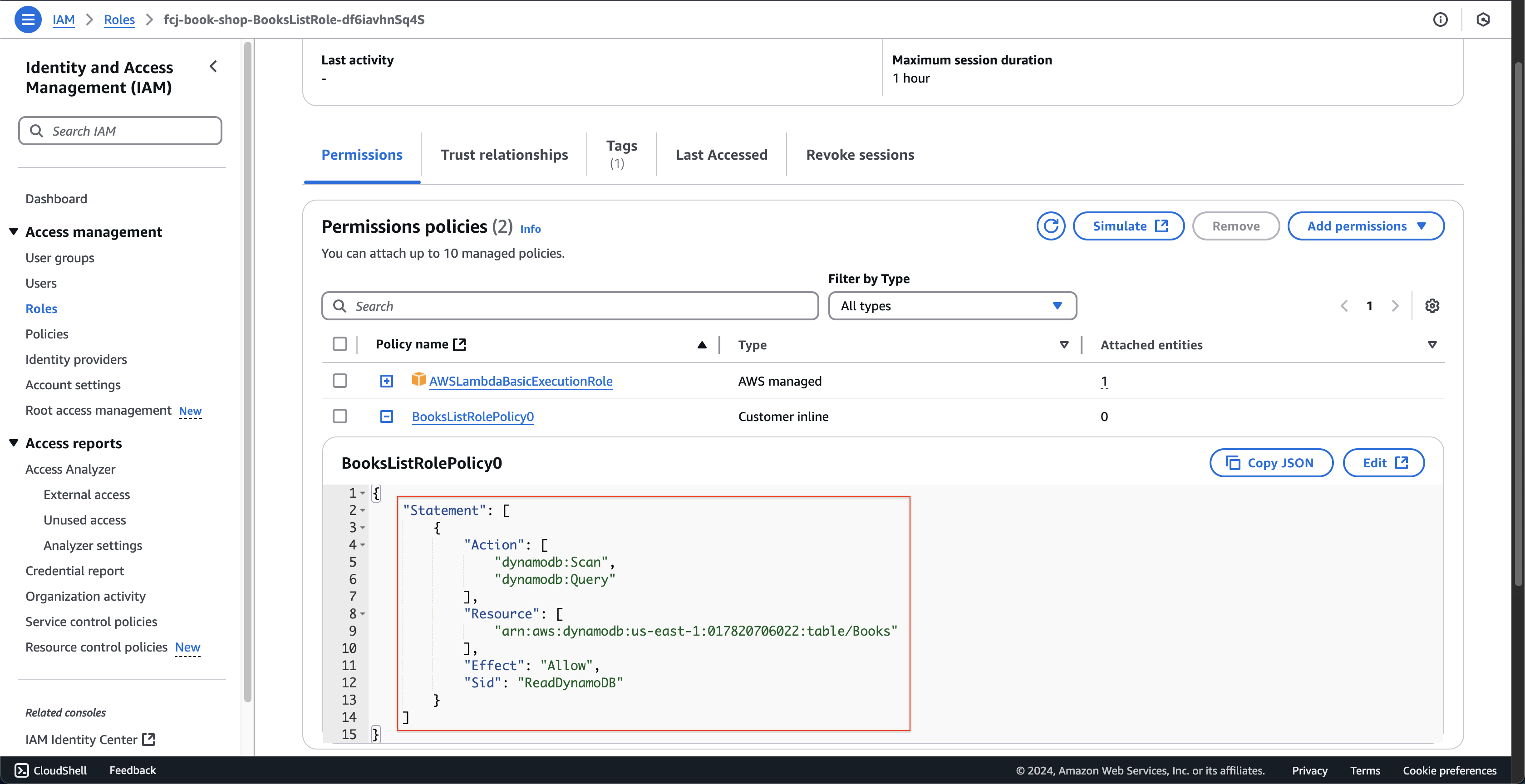1525x784 pixels.
Task: Click the BooksListRolePolicy0 policy link
Action: coord(473,416)
